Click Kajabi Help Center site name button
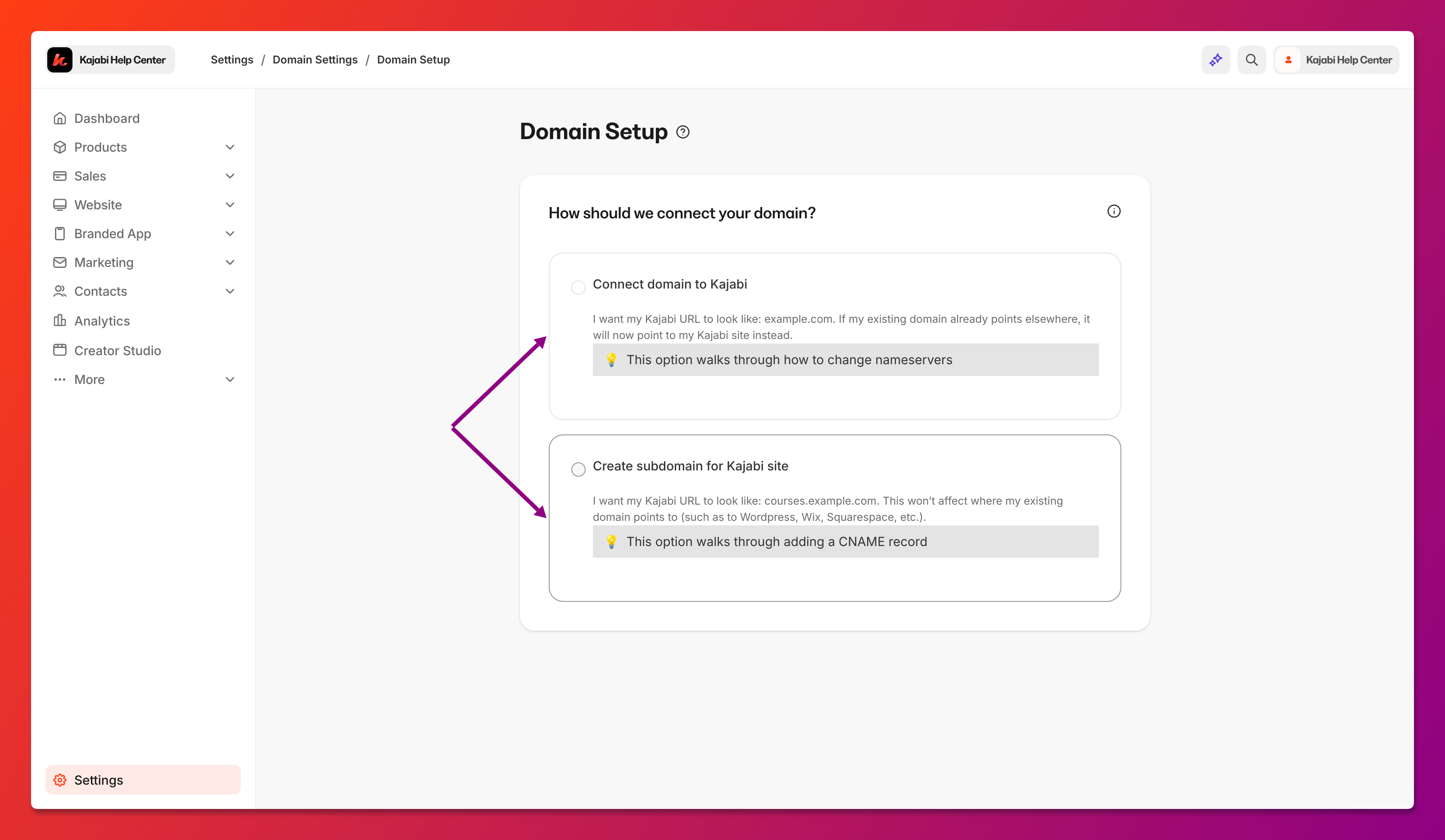 coord(111,59)
